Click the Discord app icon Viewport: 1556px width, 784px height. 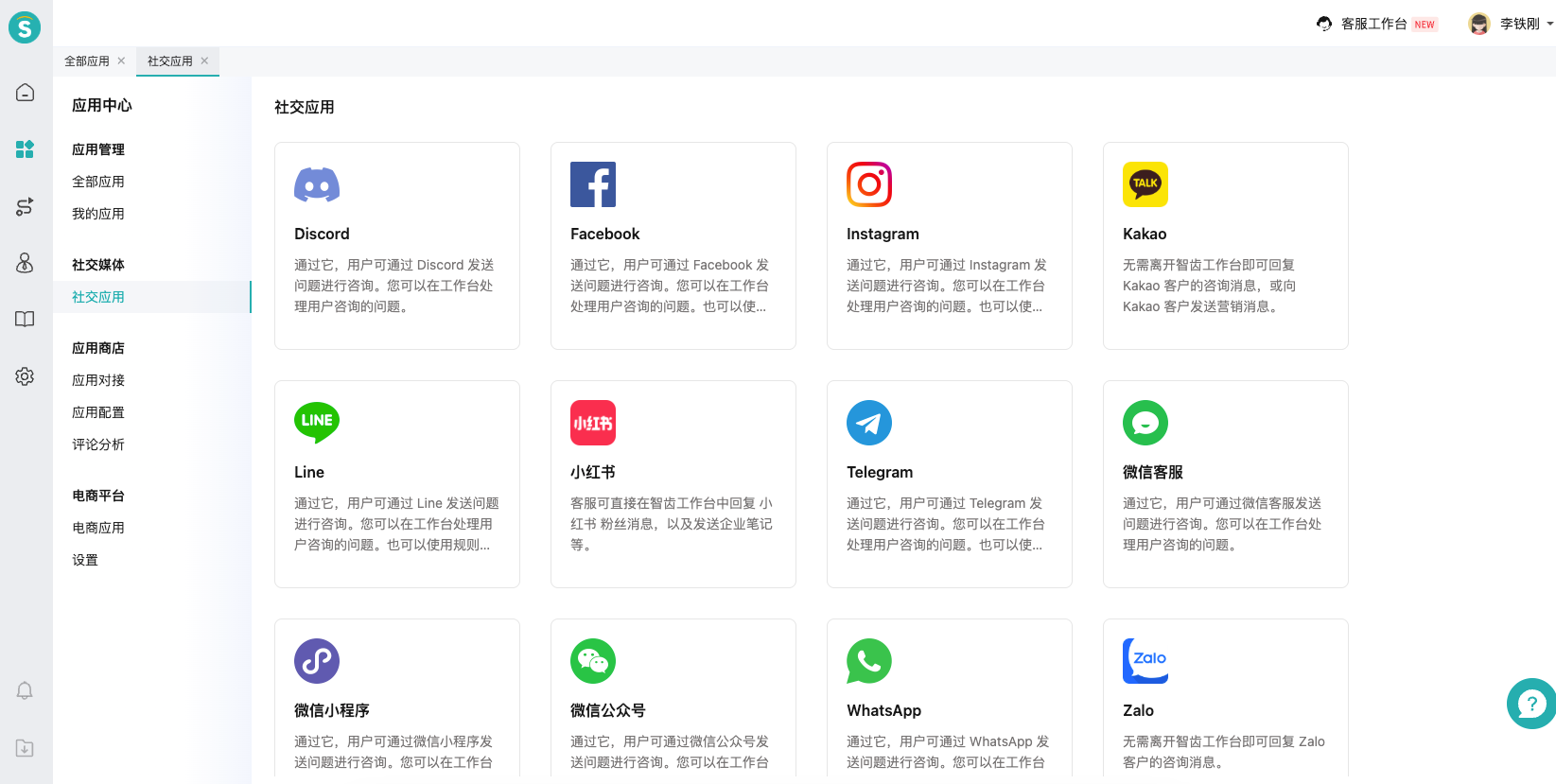pyautogui.click(x=317, y=184)
